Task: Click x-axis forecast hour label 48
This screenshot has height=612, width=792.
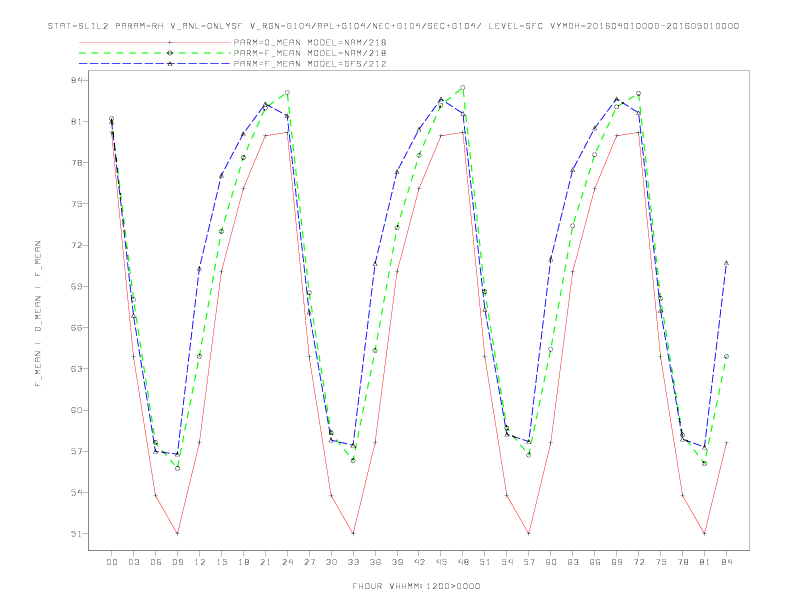Action: point(463,562)
